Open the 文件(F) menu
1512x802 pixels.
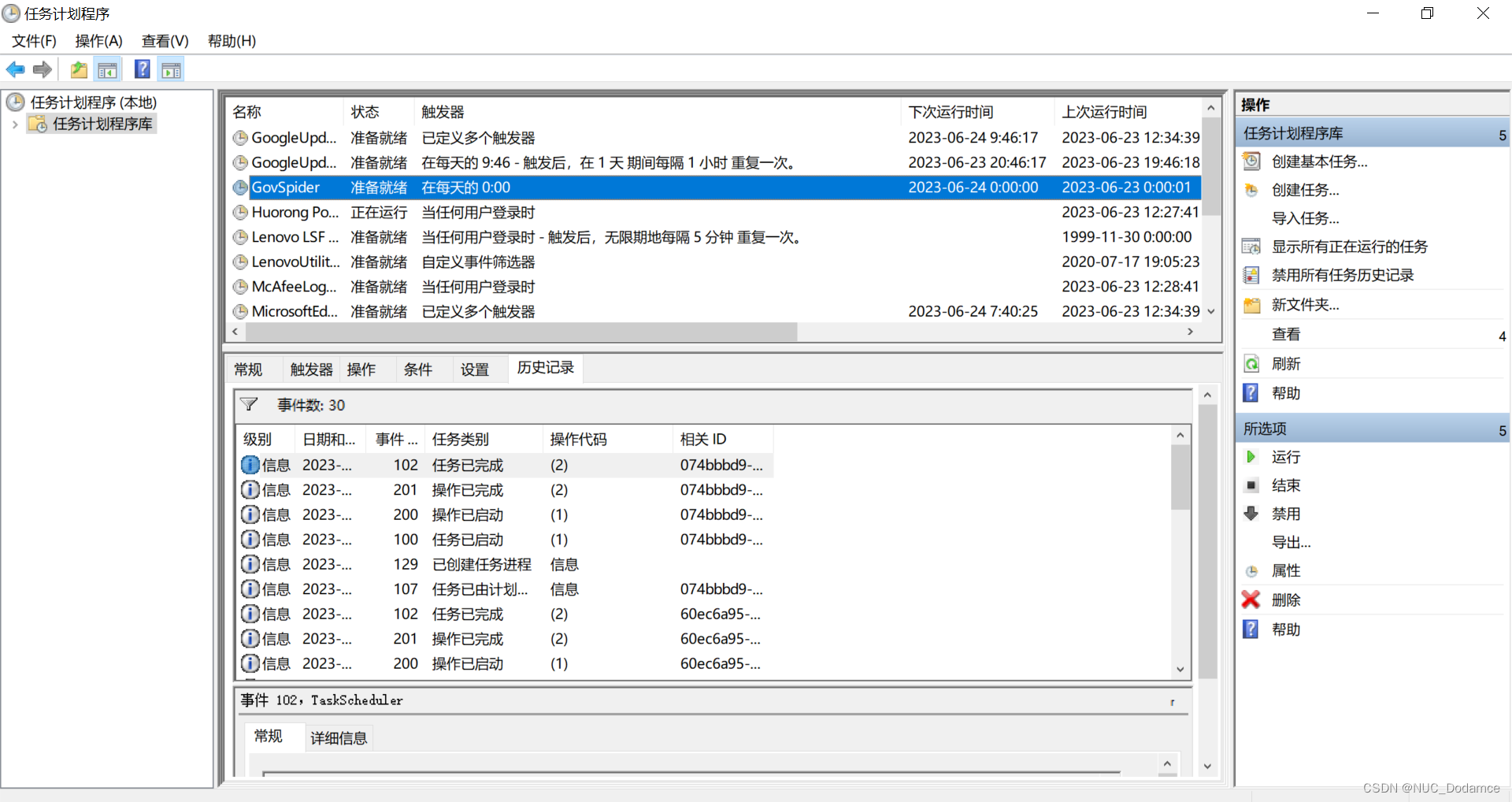tap(34, 41)
